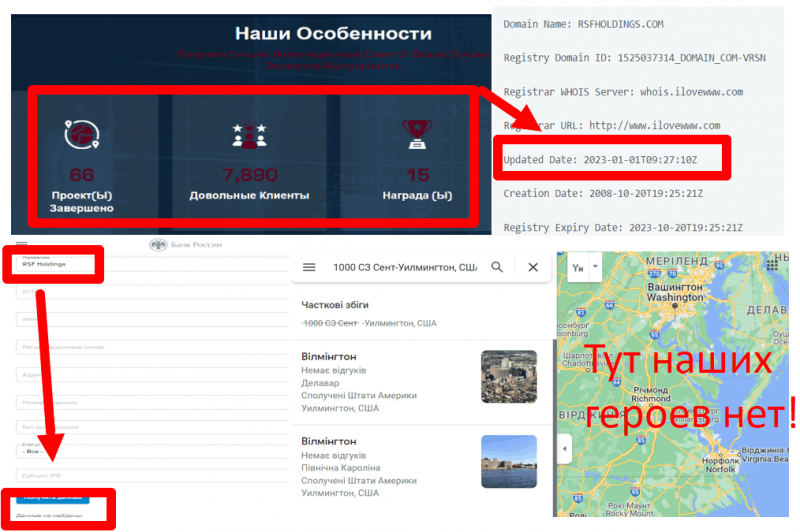Click the magnifier search icon in maps
This screenshot has width=800, height=532.
tap(497, 267)
